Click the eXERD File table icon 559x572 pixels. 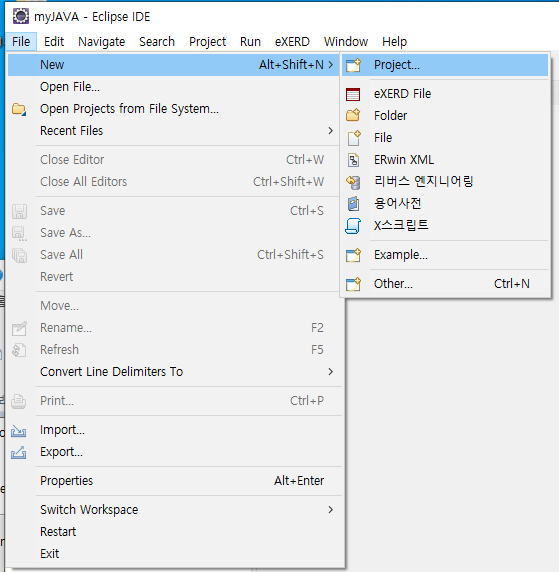[353, 94]
